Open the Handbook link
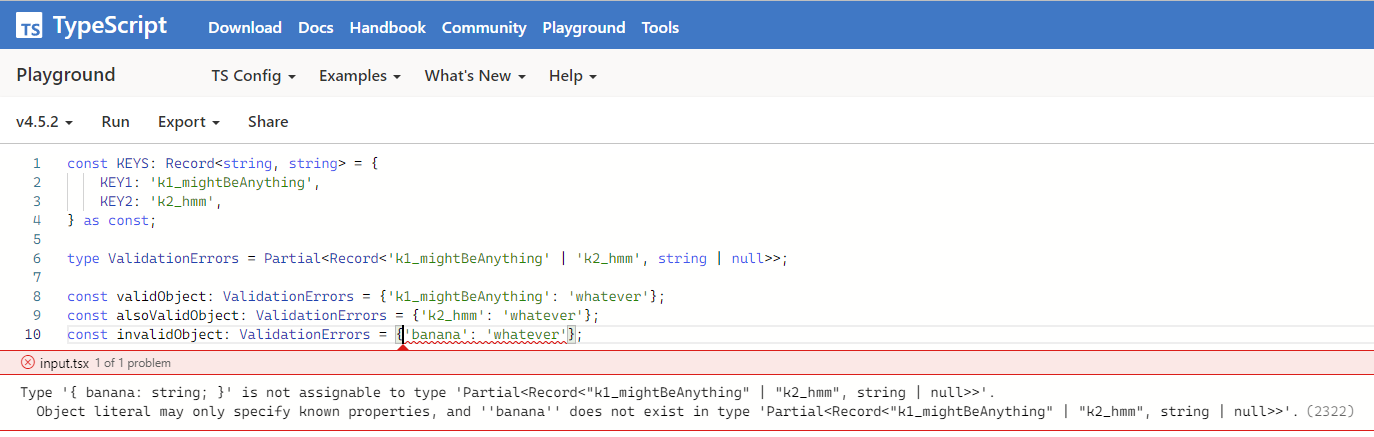1374x437 pixels. pos(388,28)
